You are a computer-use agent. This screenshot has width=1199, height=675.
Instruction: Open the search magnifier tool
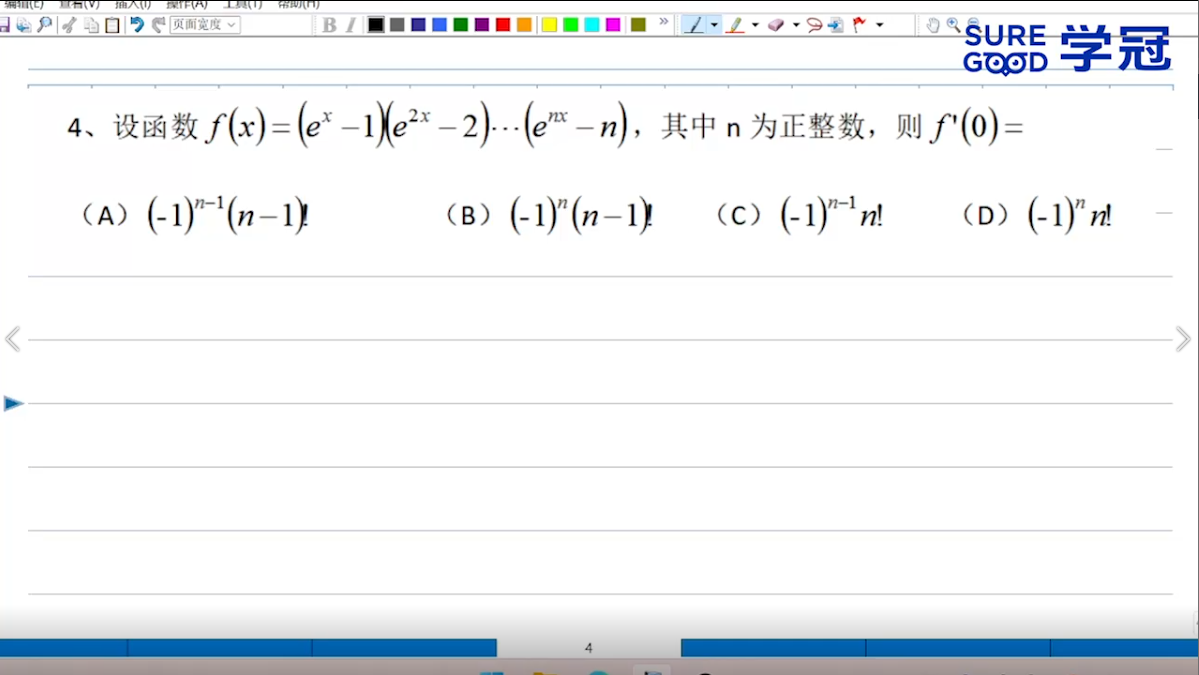click(45, 25)
